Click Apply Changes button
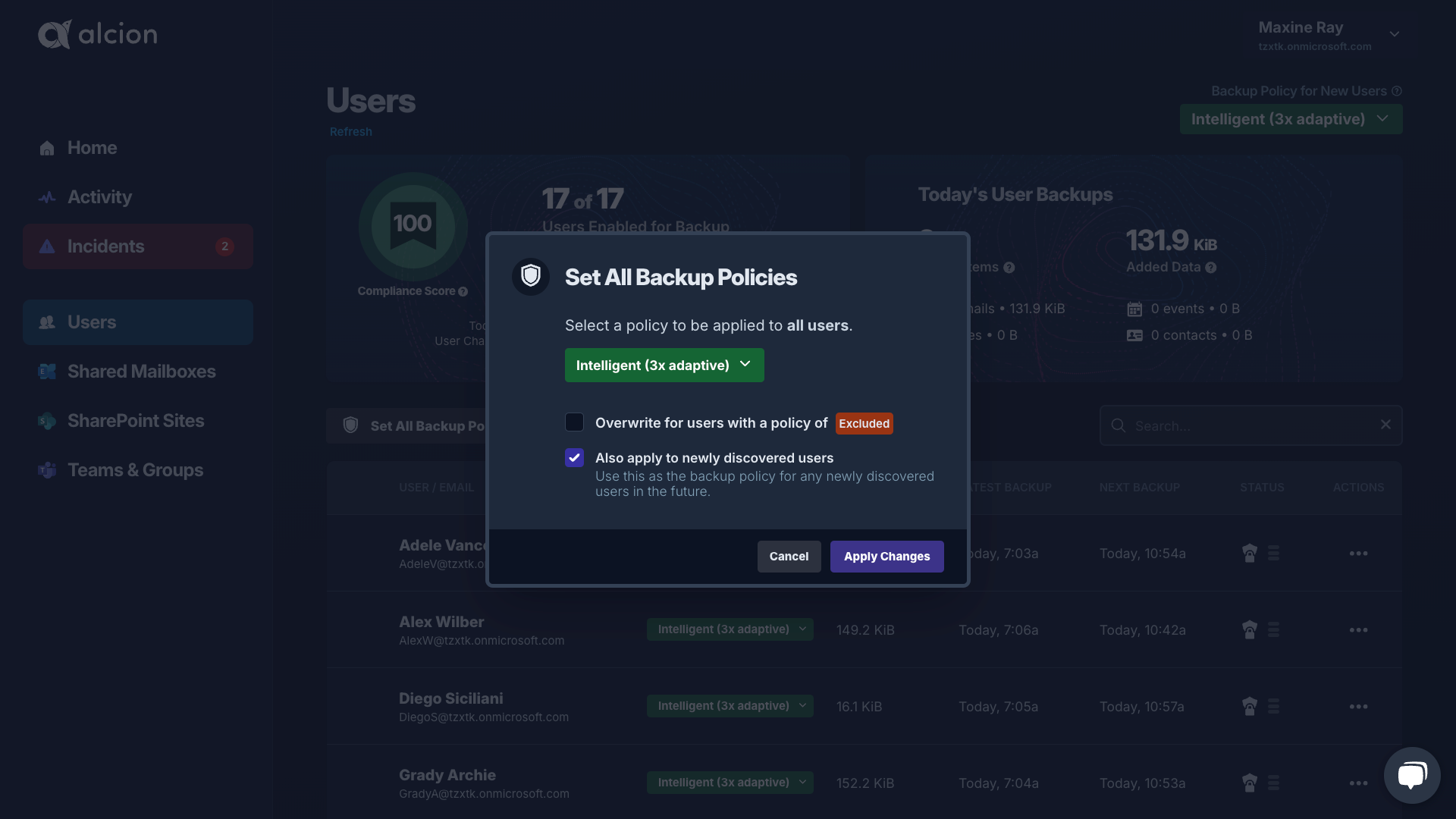 (x=886, y=557)
